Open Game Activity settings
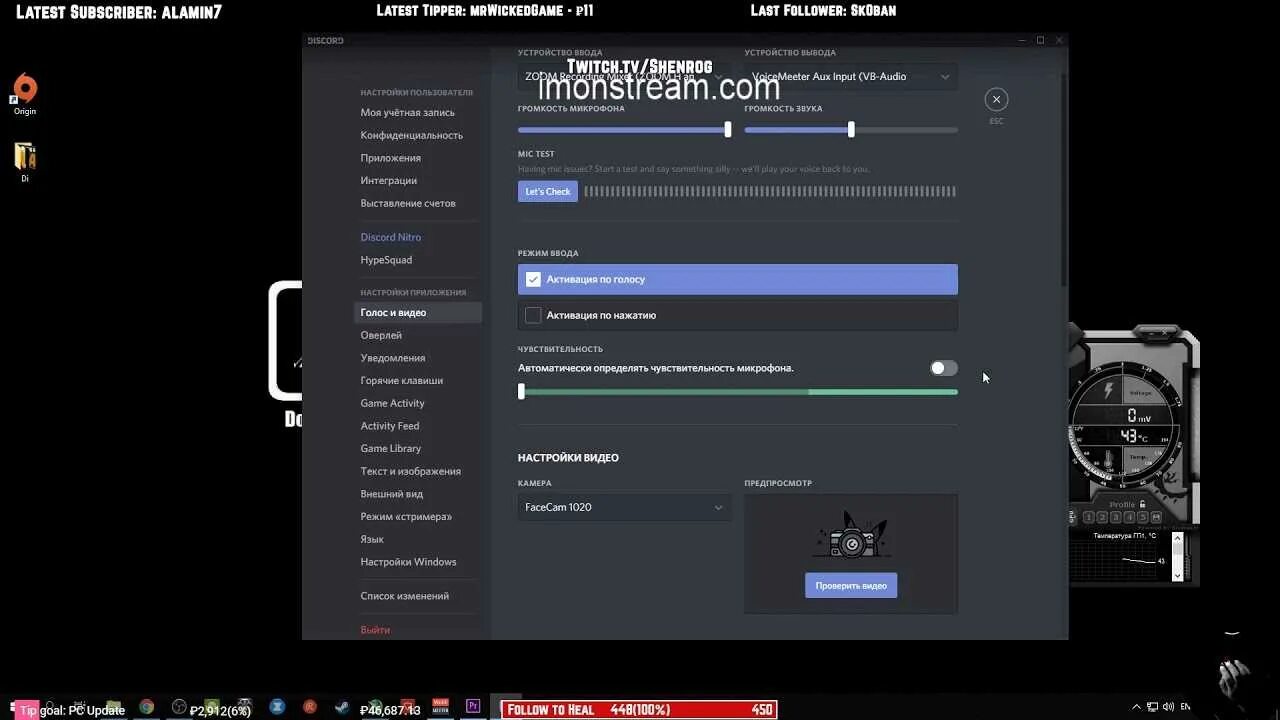Viewport: 1280px width, 720px height. tap(393, 403)
